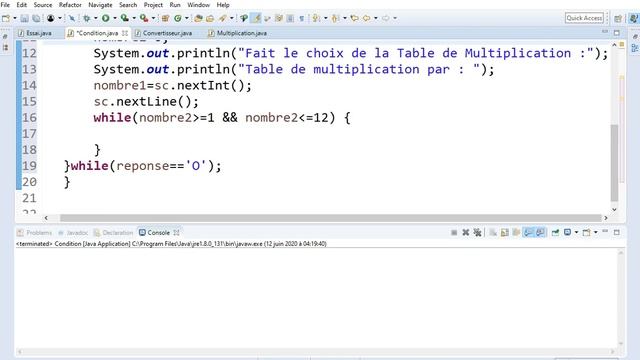Toggle Show Console on Standard Out

tap(528, 233)
